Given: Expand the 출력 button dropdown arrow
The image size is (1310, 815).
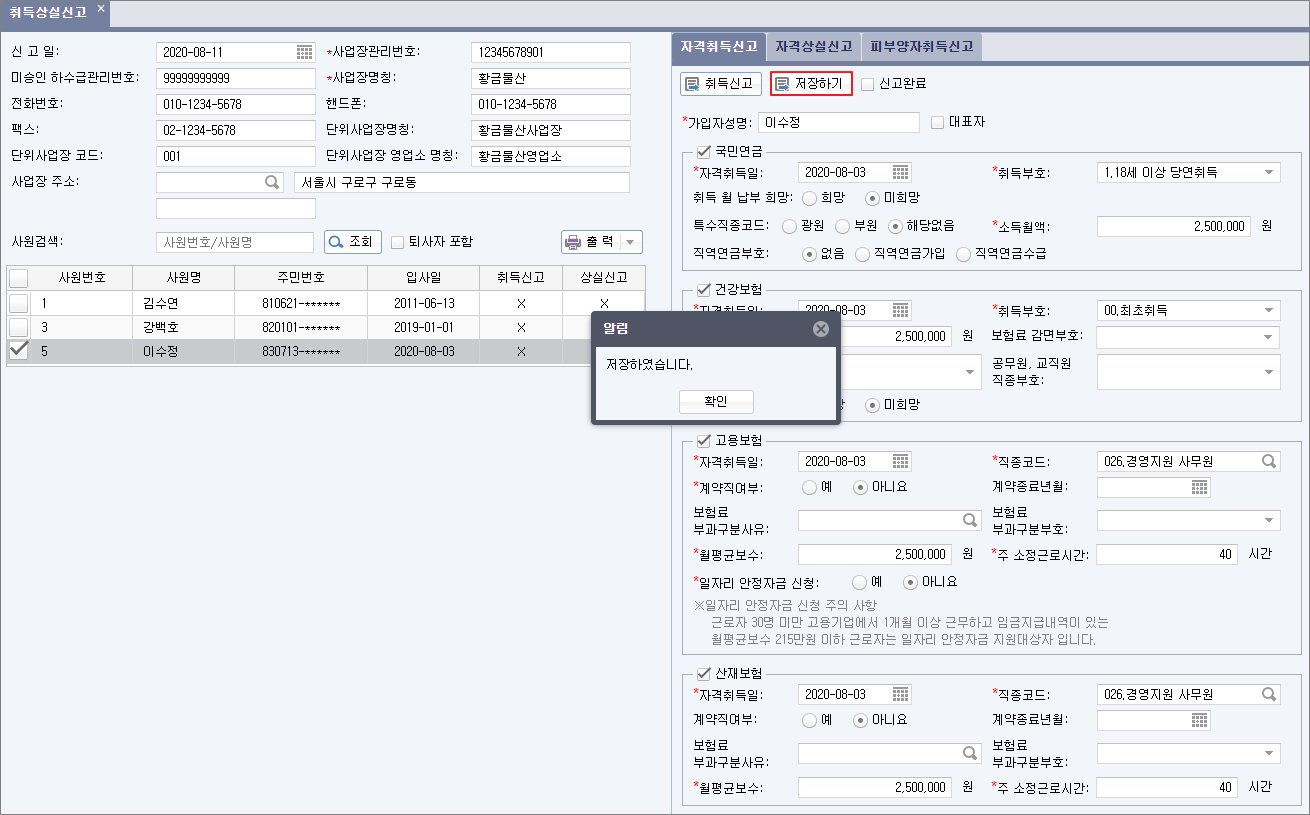Looking at the screenshot, I should (x=630, y=242).
